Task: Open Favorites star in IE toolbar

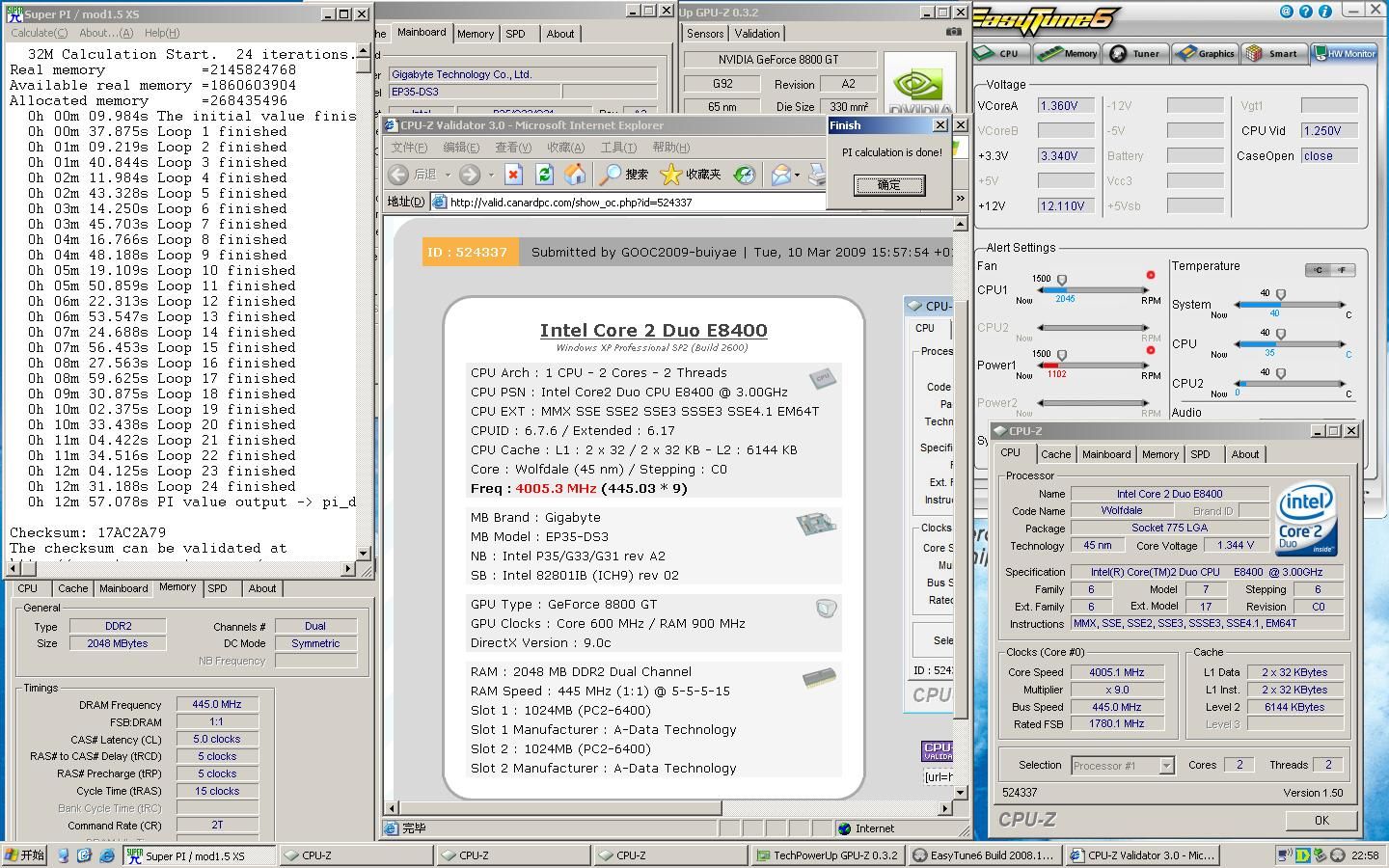Action: 670,175
